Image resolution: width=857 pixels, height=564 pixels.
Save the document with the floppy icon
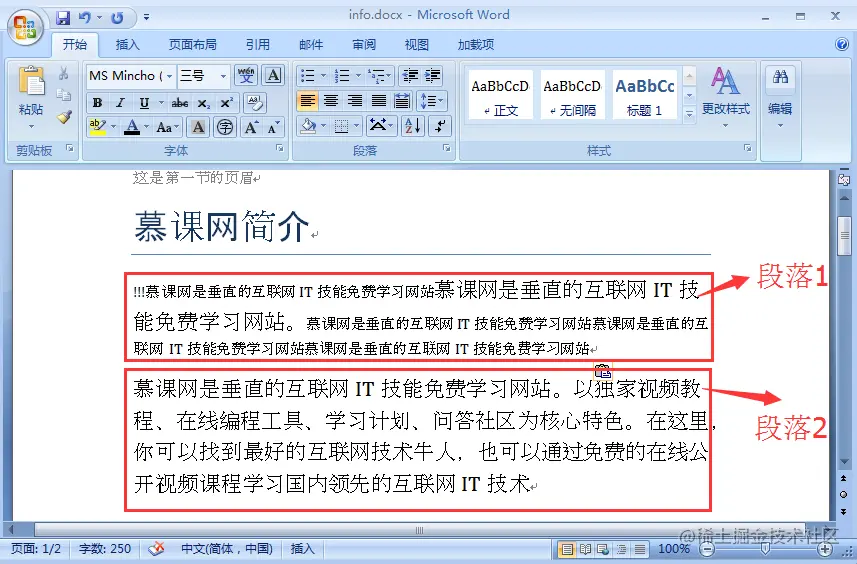click(63, 17)
